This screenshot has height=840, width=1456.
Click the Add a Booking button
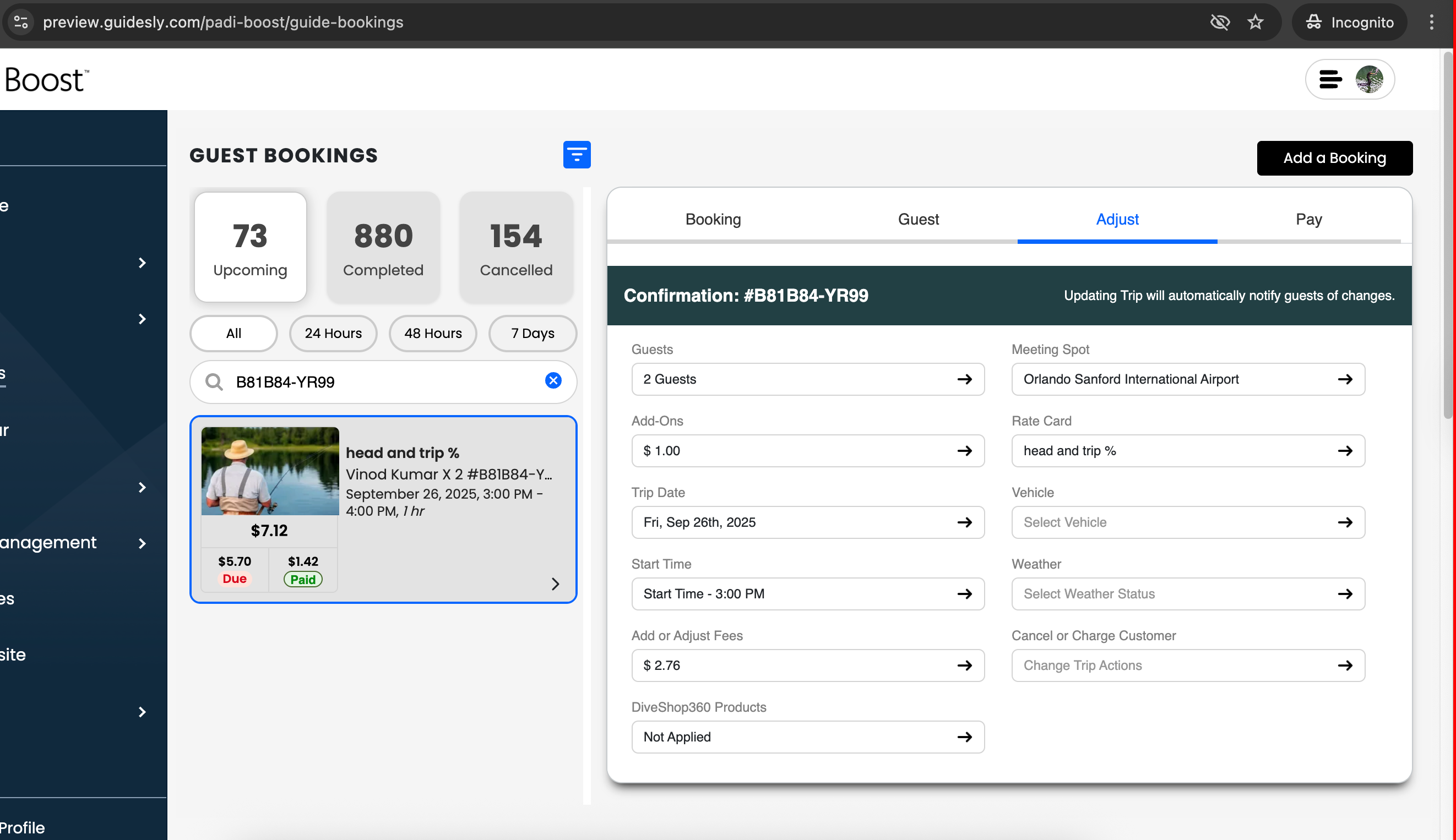click(x=1334, y=158)
